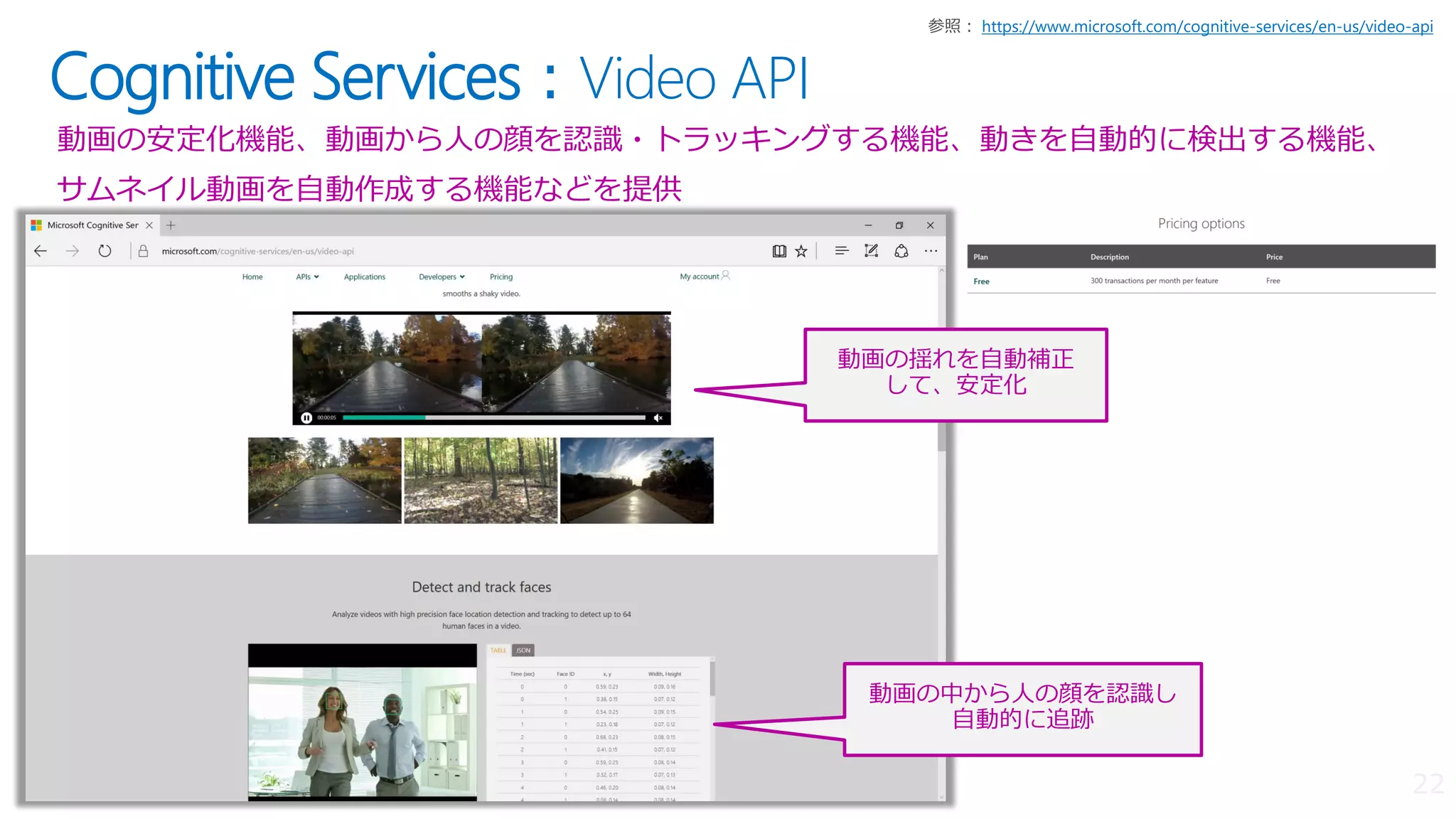This screenshot has width=1456, height=819.
Task: Click the My account link
Action: coord(700,277)
